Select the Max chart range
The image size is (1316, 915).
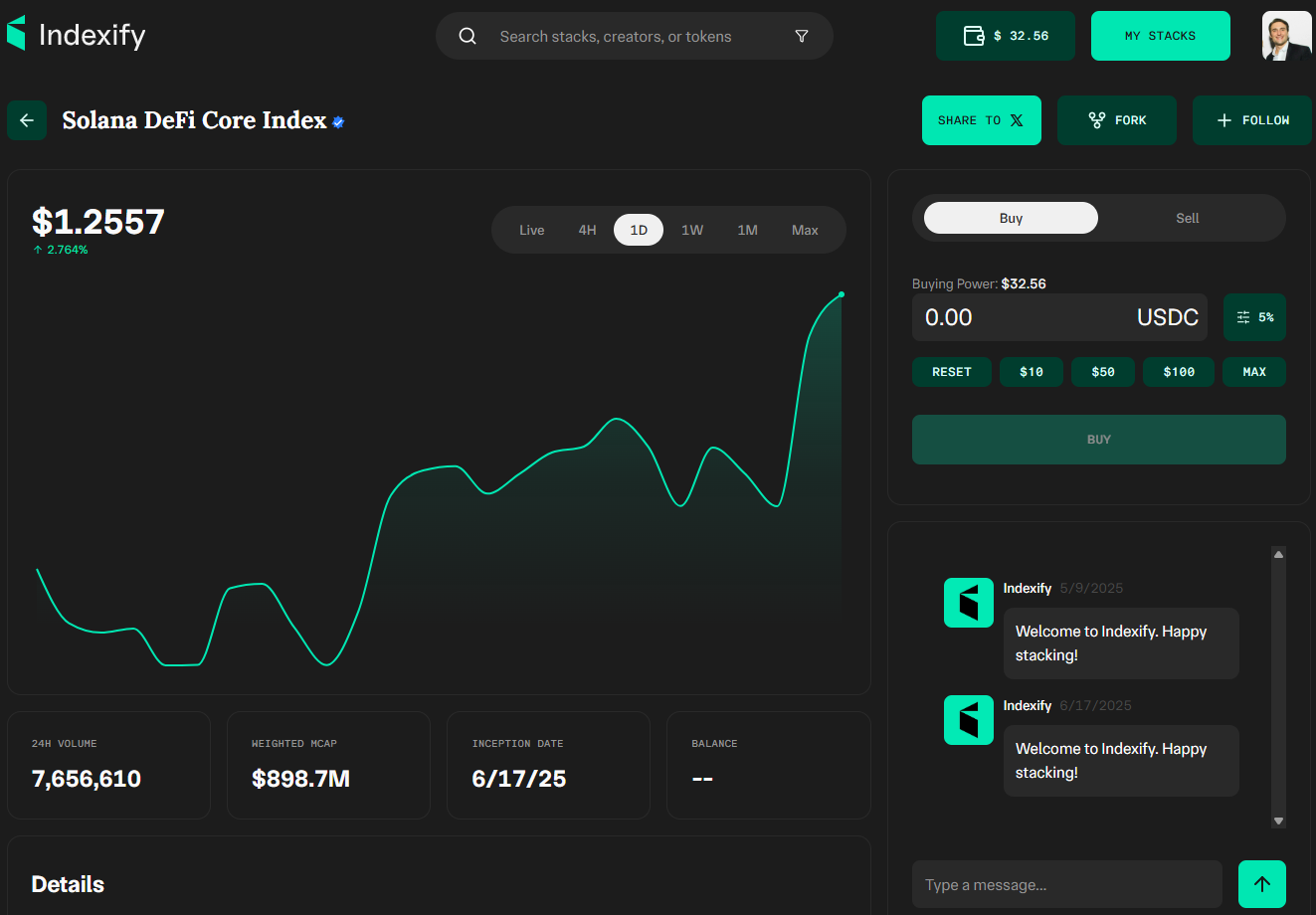coord(805,230)
